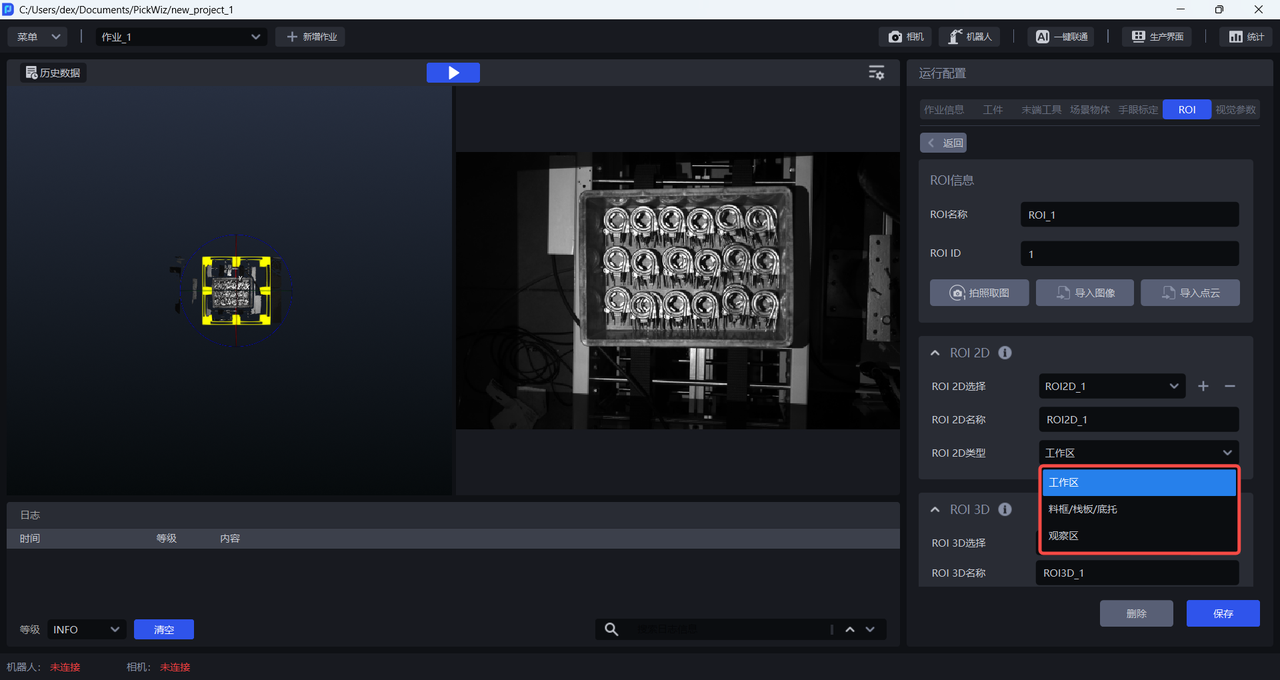Open the 统计 statistics view
Image resolution: width=1280 pixels, height=680 pixels.
1246,37
